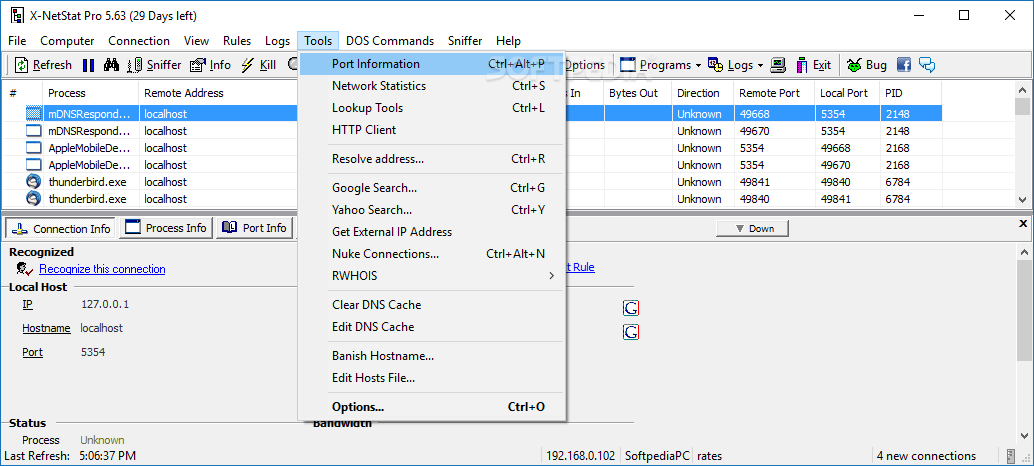Image resolution: width=1034 pixels, height=466 pixels.
Task: Click the Recognize connection person icon
Action: (25, 268)
